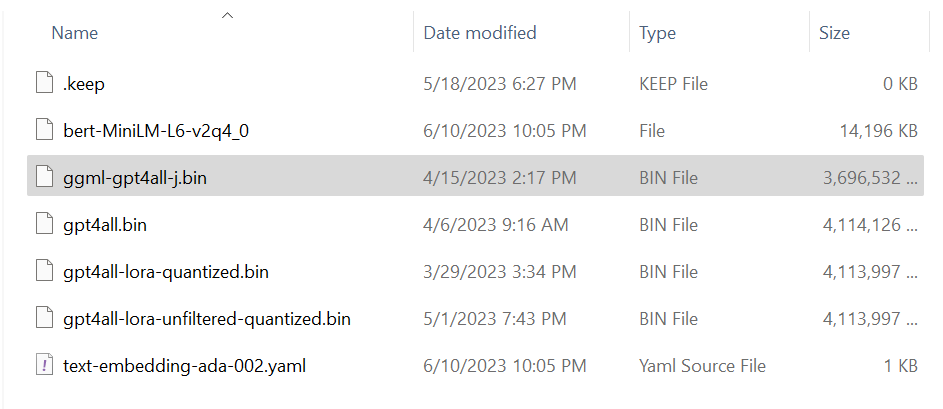The height and width of the screenshot is (409, 943).
Task: Sort files by the Name column
Action: 74,33
